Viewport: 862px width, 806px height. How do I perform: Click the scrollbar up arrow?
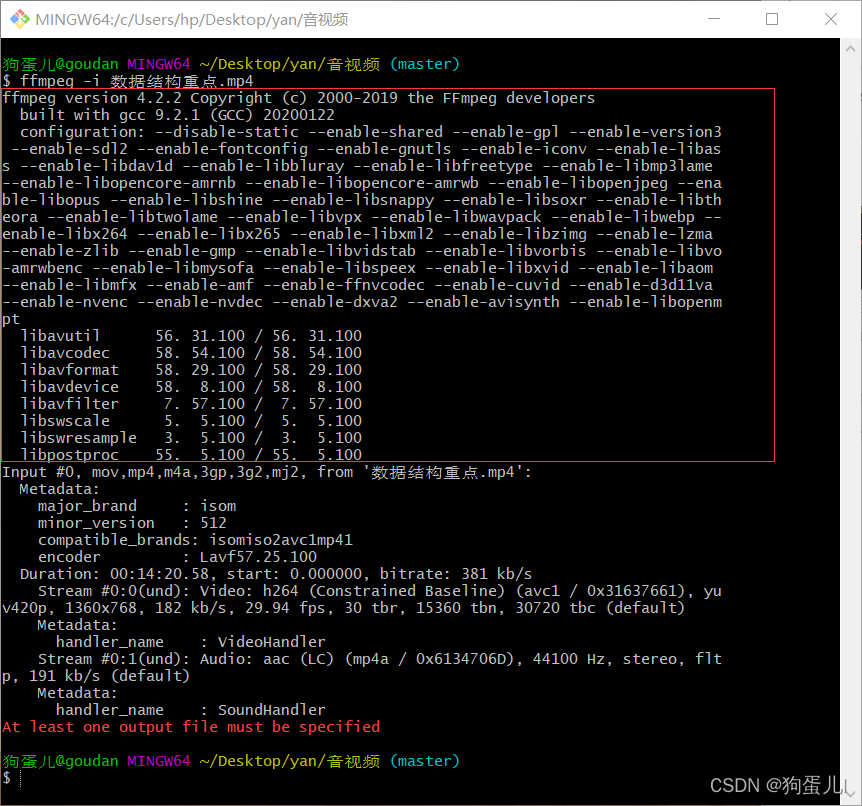click(x=850, y=49)
